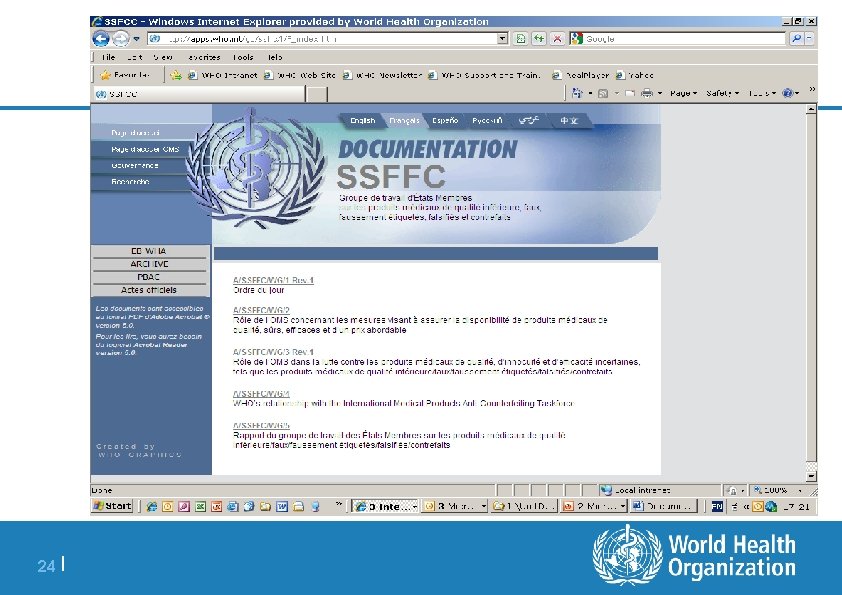Expand the address bar URL history dropdown
The height and width of the screenshot is (595, 842).
coord(502,39)
